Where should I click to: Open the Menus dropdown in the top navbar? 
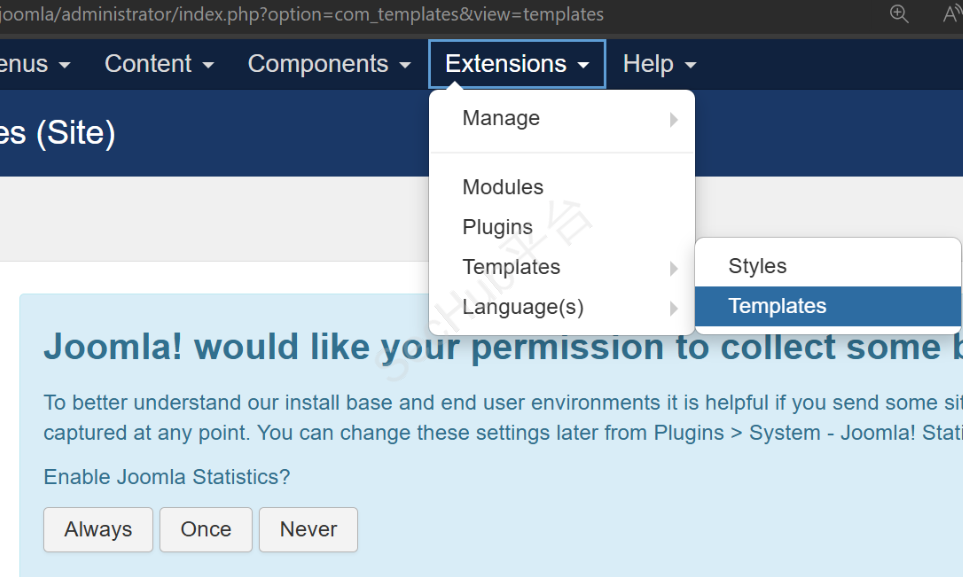(35, 64)
